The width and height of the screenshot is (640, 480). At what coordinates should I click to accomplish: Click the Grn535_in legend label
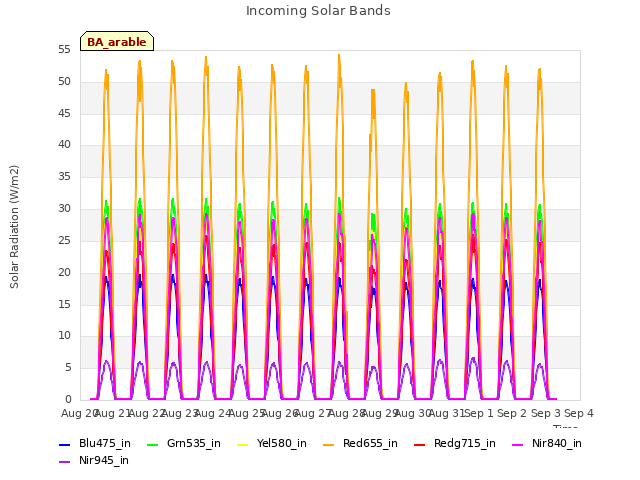(194, 443)
